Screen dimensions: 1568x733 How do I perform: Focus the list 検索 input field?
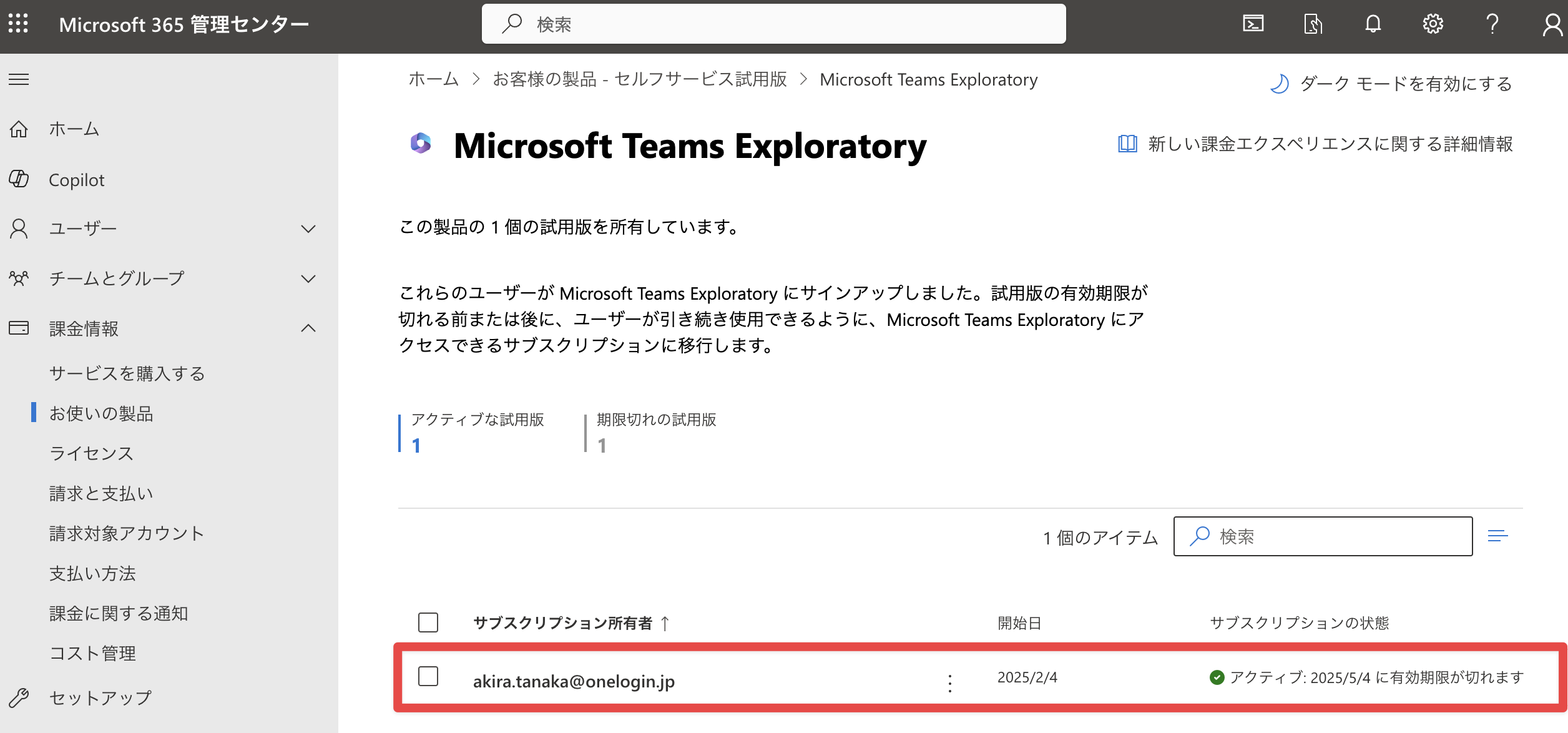(1323, 536)
